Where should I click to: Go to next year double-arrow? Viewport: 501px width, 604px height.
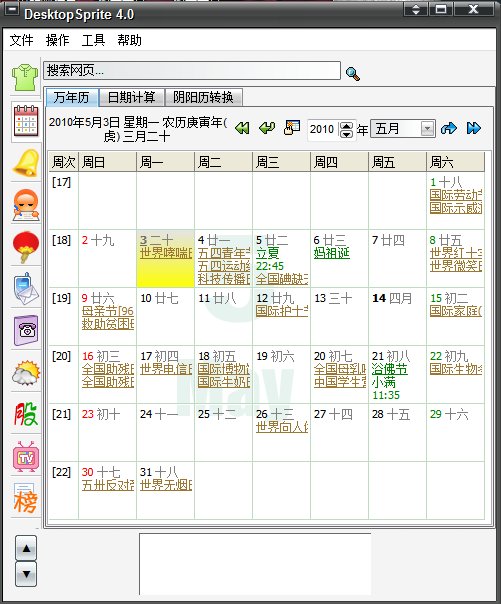click(x=473, y=128)
